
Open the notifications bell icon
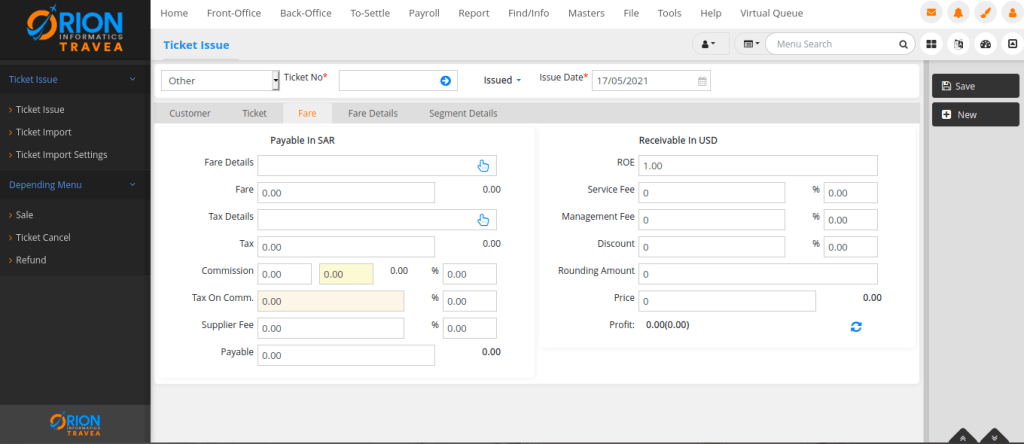click(958, 13)
